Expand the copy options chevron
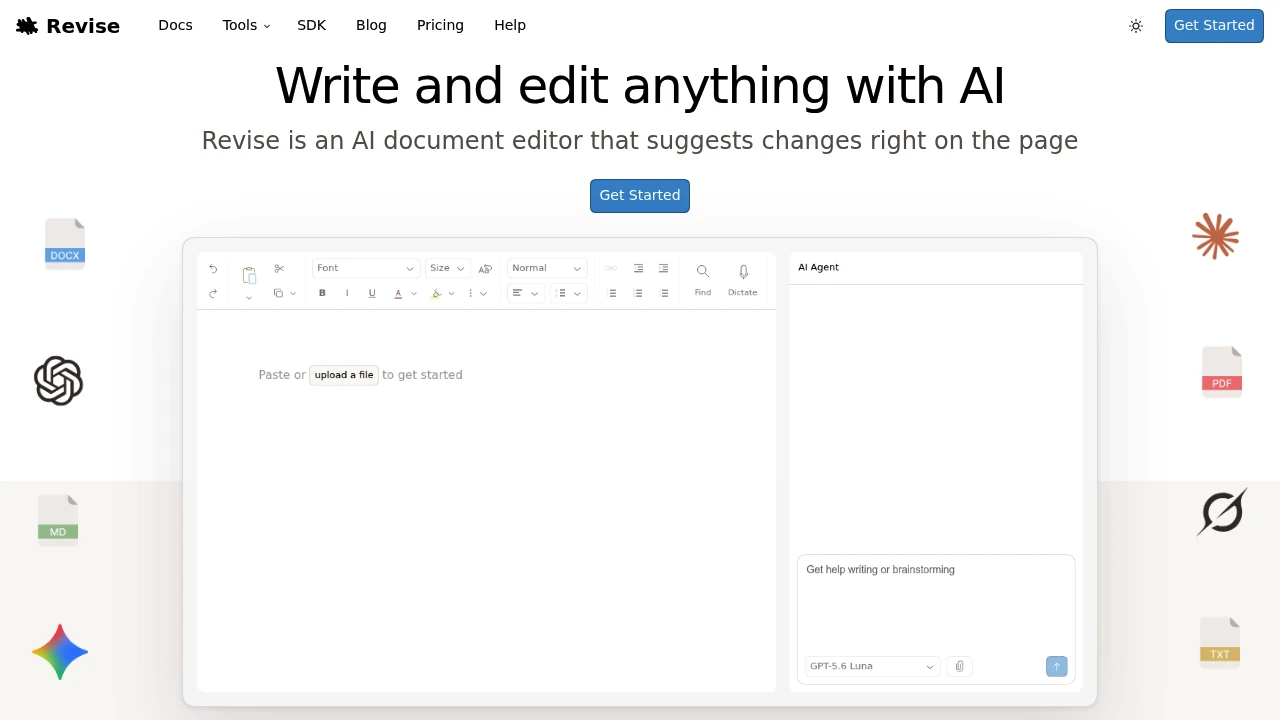The height and width of the screenshot is (720, 1280). click(x=293, y=294)
